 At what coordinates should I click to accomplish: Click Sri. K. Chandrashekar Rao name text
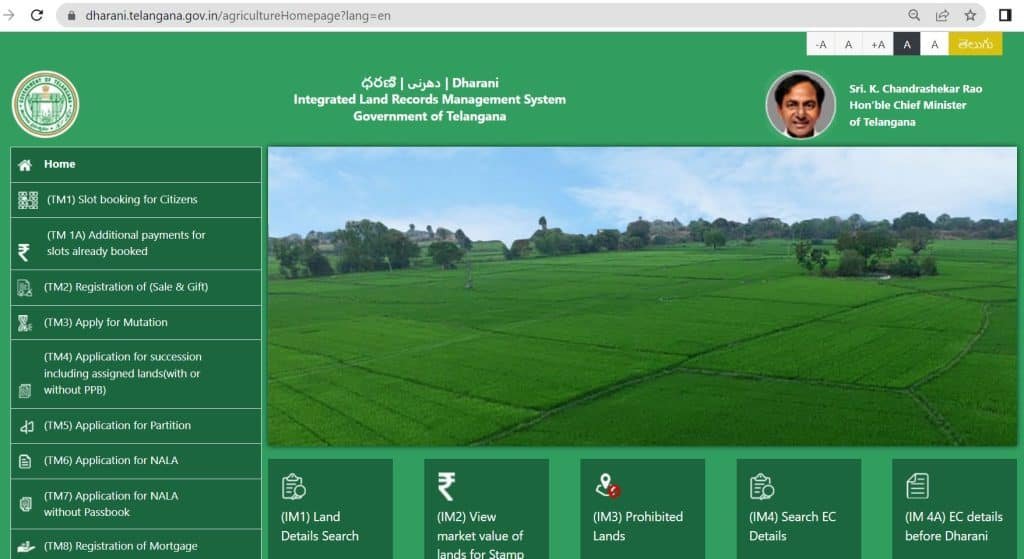[916, 89]
